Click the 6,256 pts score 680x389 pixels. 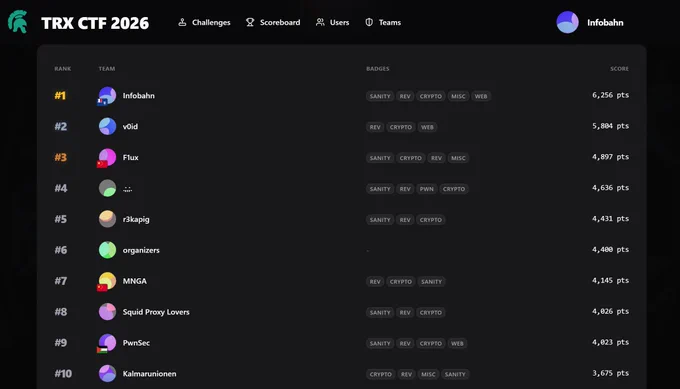[610, 95]
